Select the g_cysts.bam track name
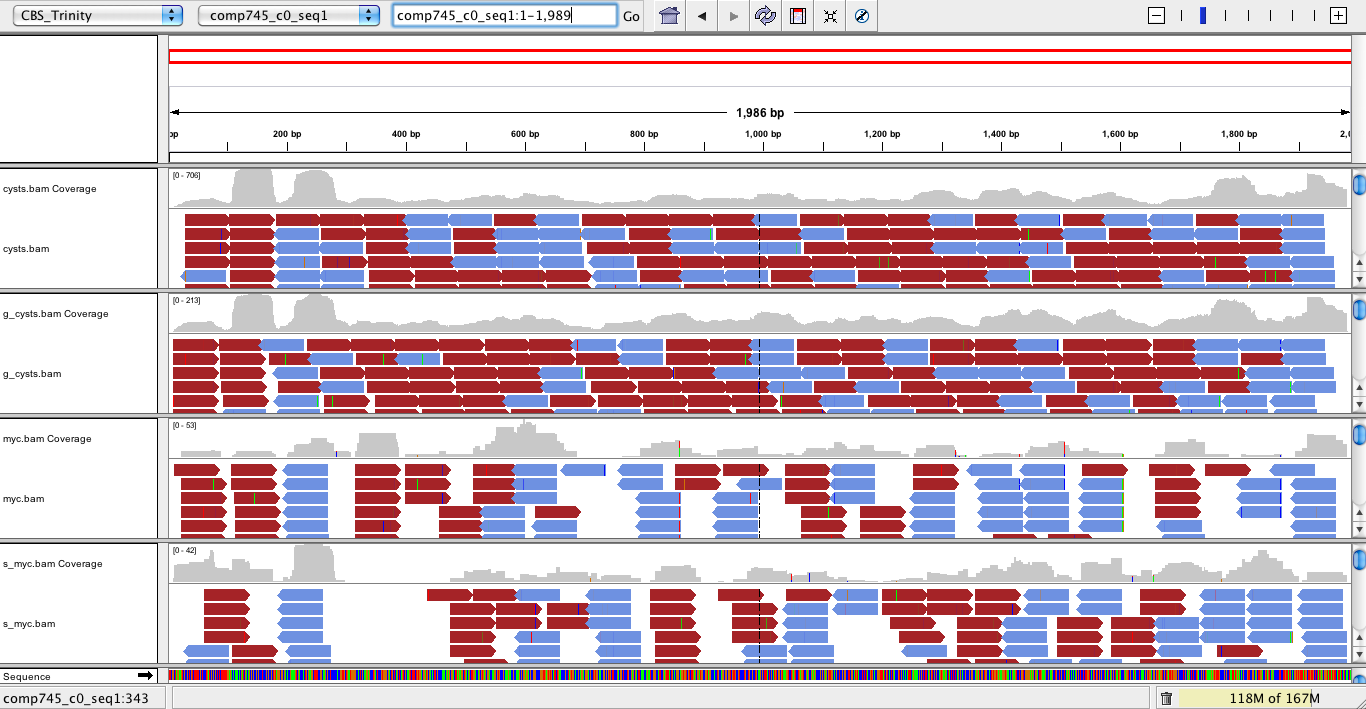Screen dimensions: 1366x709 32,374
